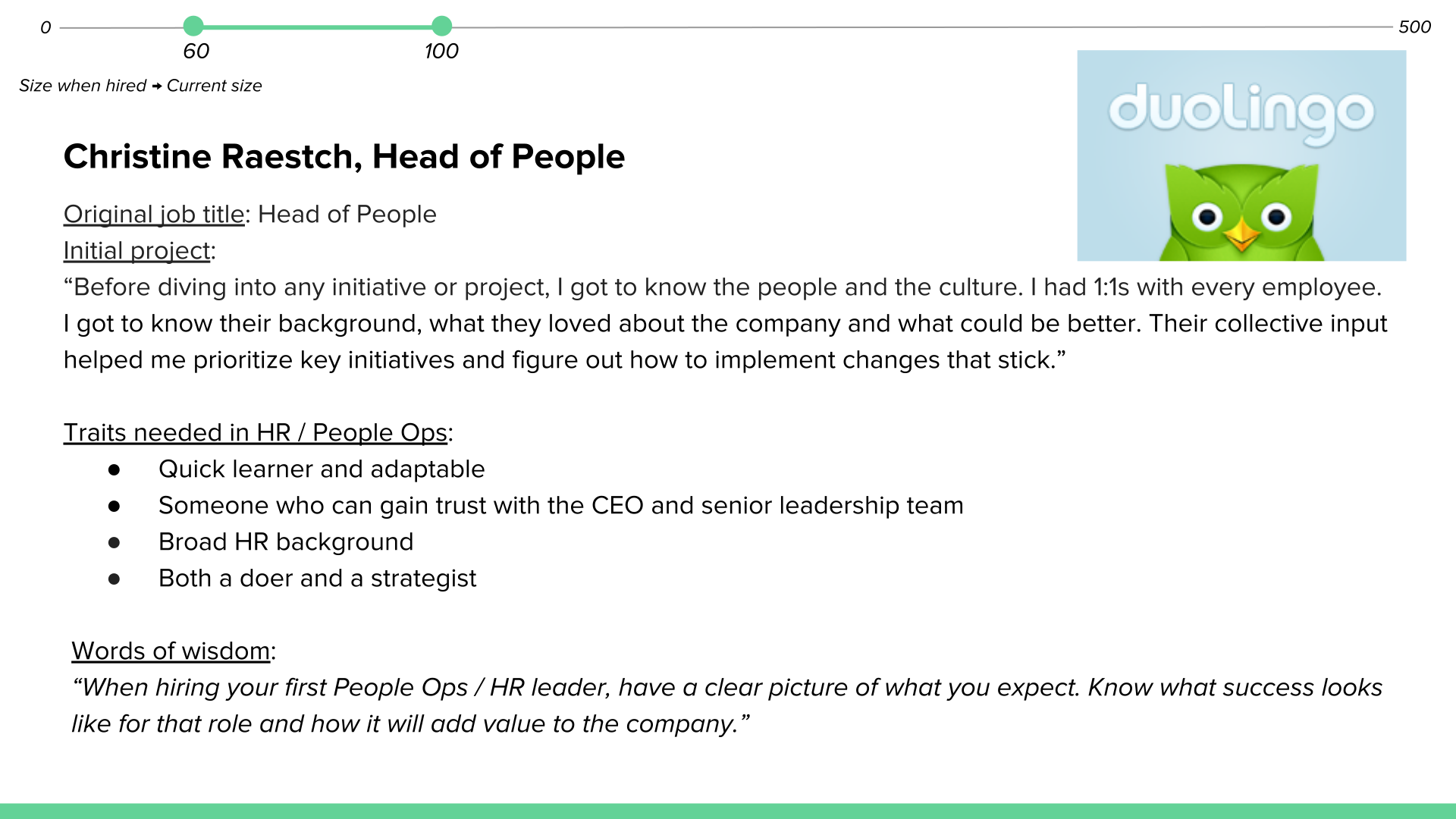Click the Duolingo owl logo image

[x=1241, y=155]
